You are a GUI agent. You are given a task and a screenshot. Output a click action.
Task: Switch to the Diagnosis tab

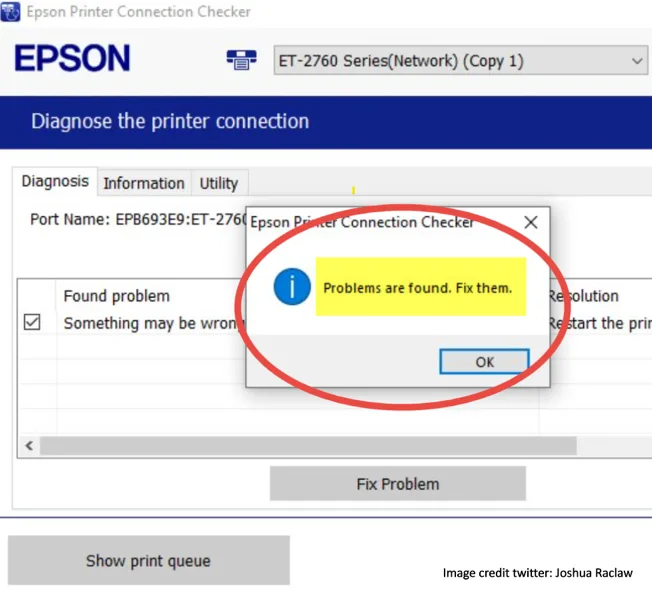point(55,181)
